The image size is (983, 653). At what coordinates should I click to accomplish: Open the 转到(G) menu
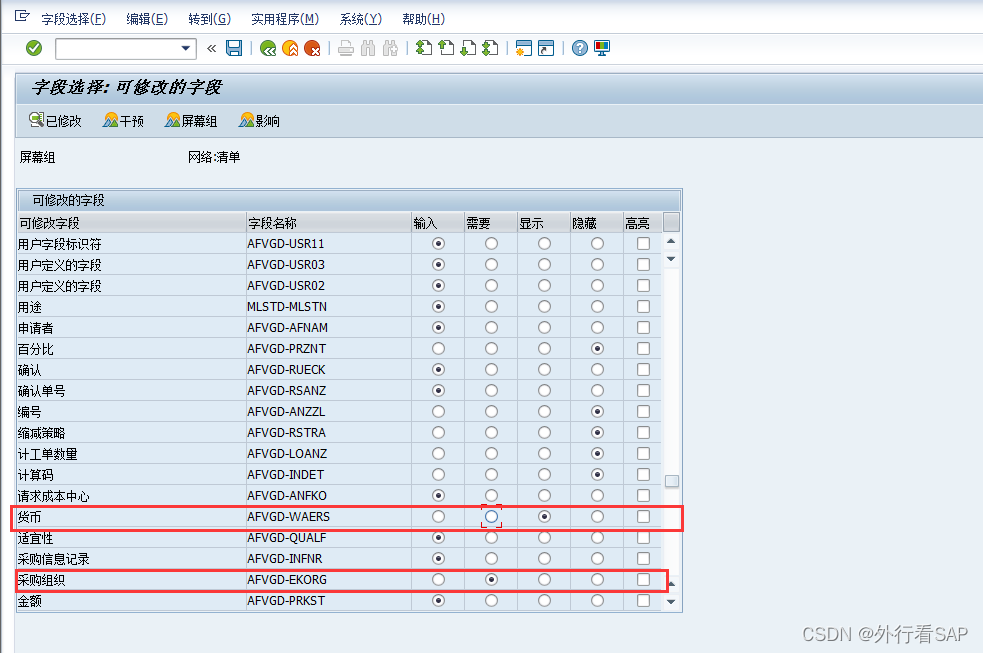tap(209, 19)
